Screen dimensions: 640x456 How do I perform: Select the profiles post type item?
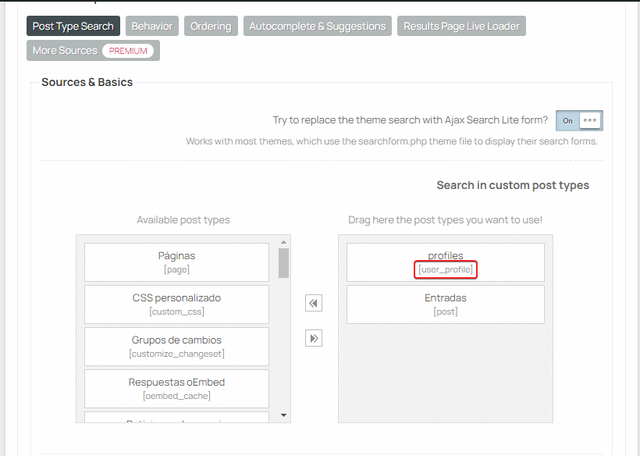tap(445, 262)
